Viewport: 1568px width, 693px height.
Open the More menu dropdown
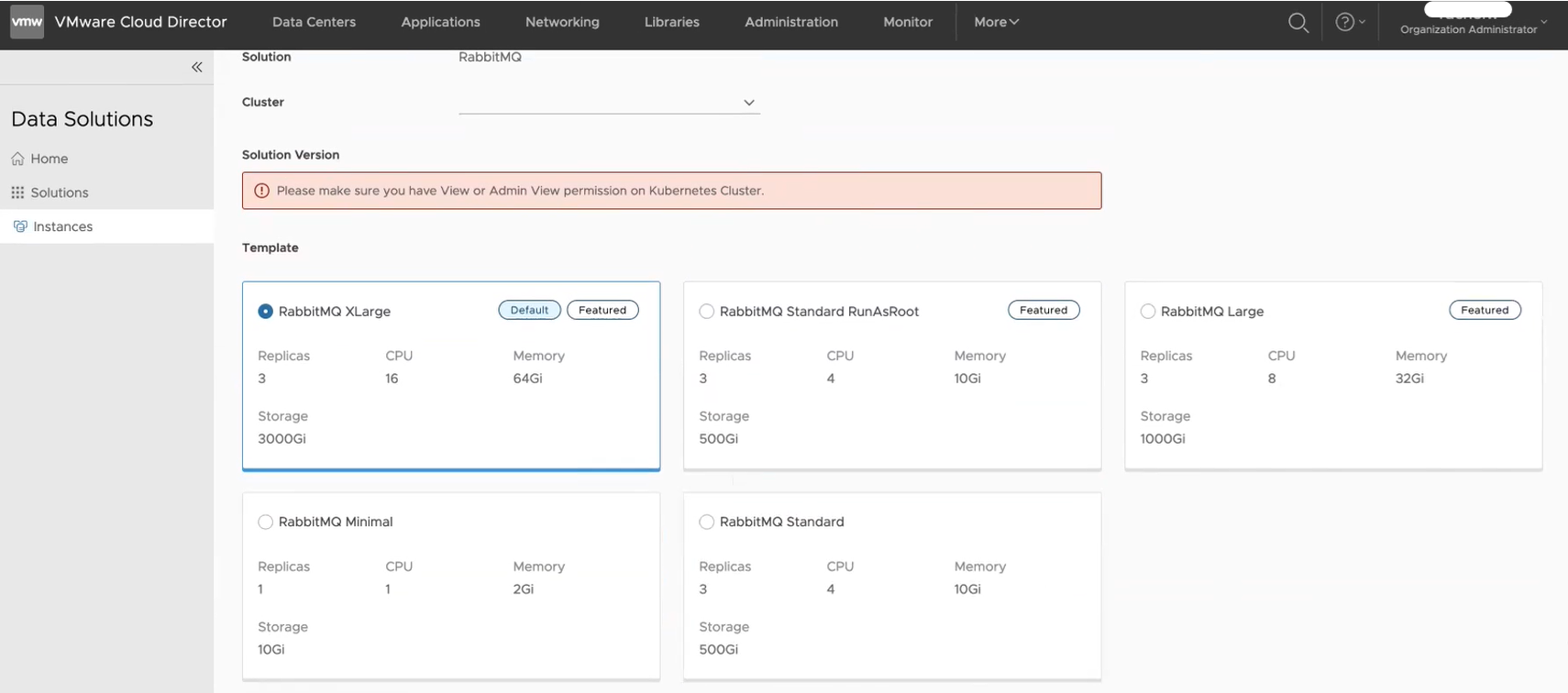pyautogui.click(x=996, y=22)
